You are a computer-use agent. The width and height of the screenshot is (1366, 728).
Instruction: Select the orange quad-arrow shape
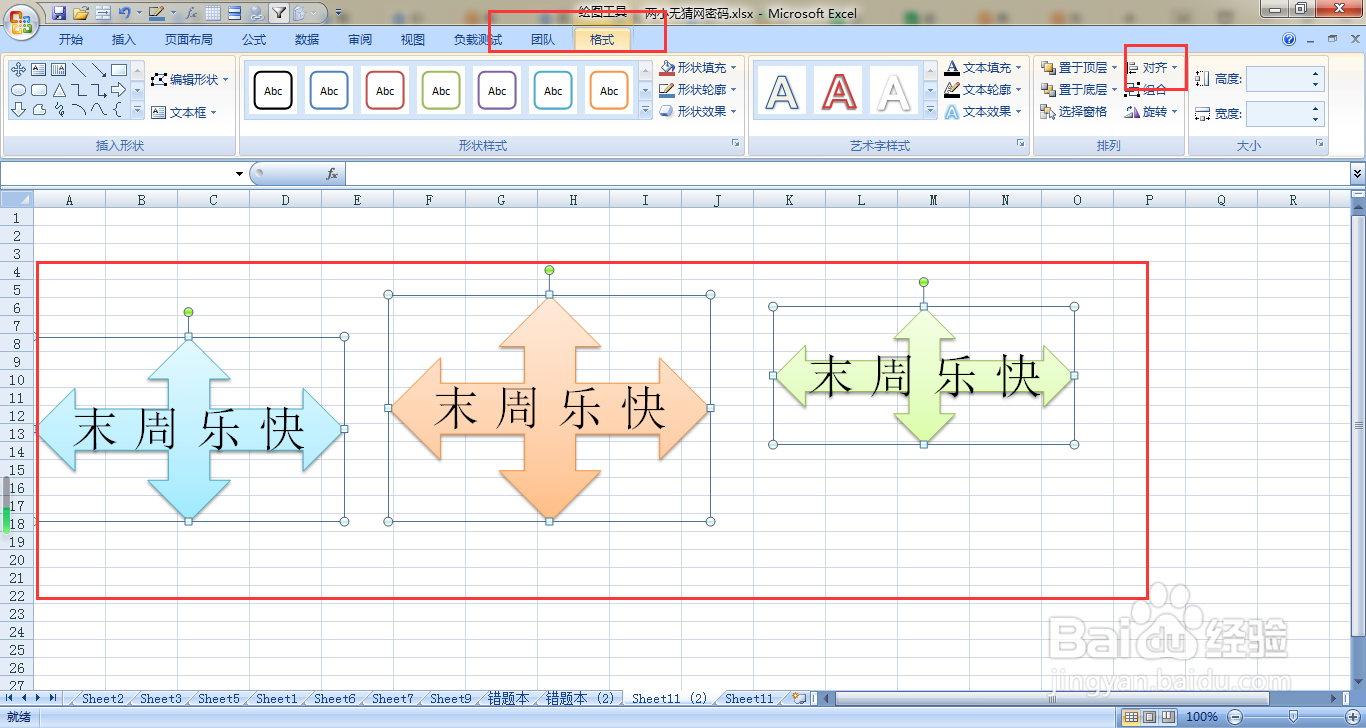click(549, 409)
